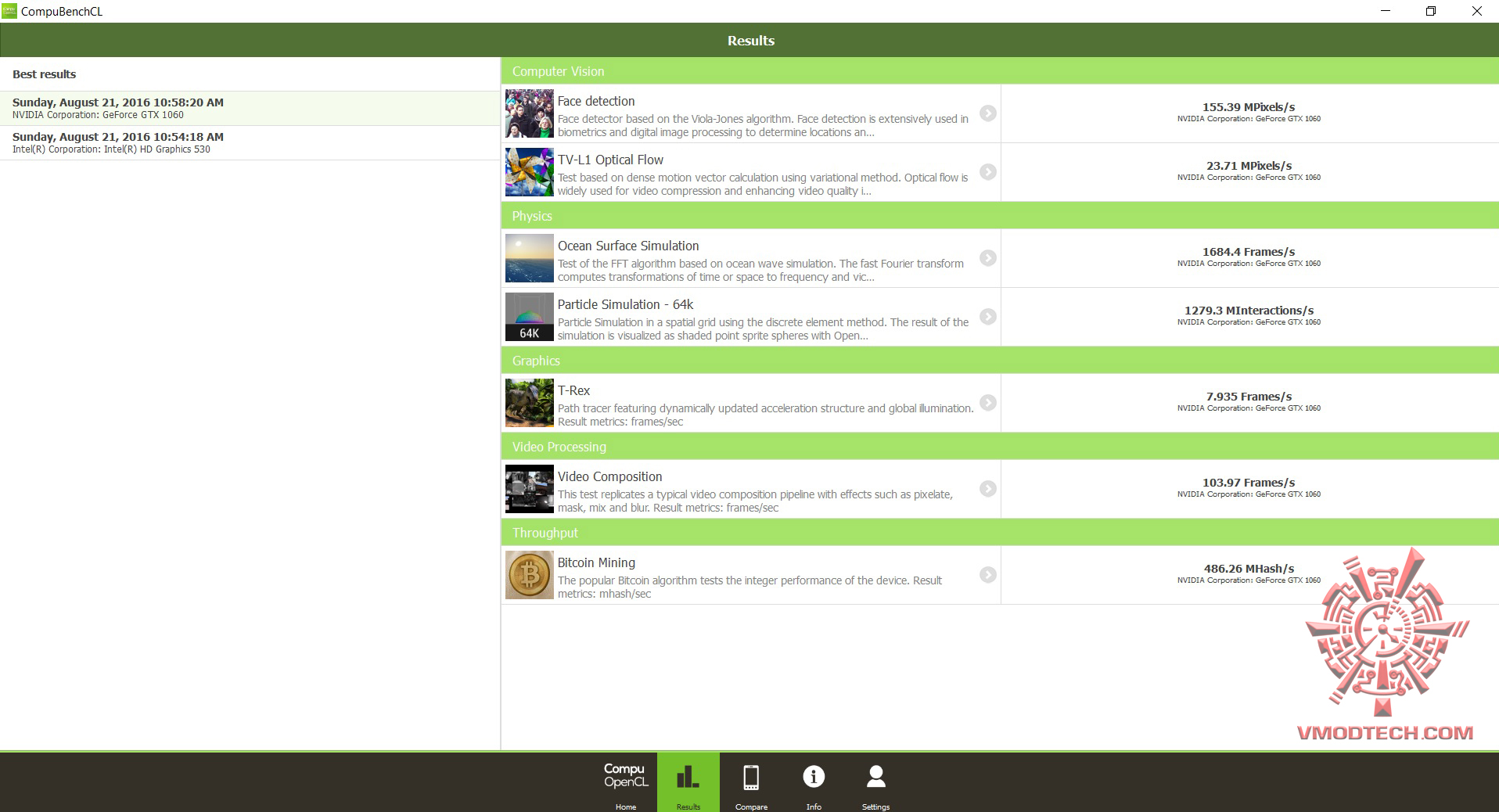The height and width of the screenshot is (812, 1499).
Task: Select the GeForce GTX 1060 result from 10:58:20 AM
Action: [x=250, y=108]
